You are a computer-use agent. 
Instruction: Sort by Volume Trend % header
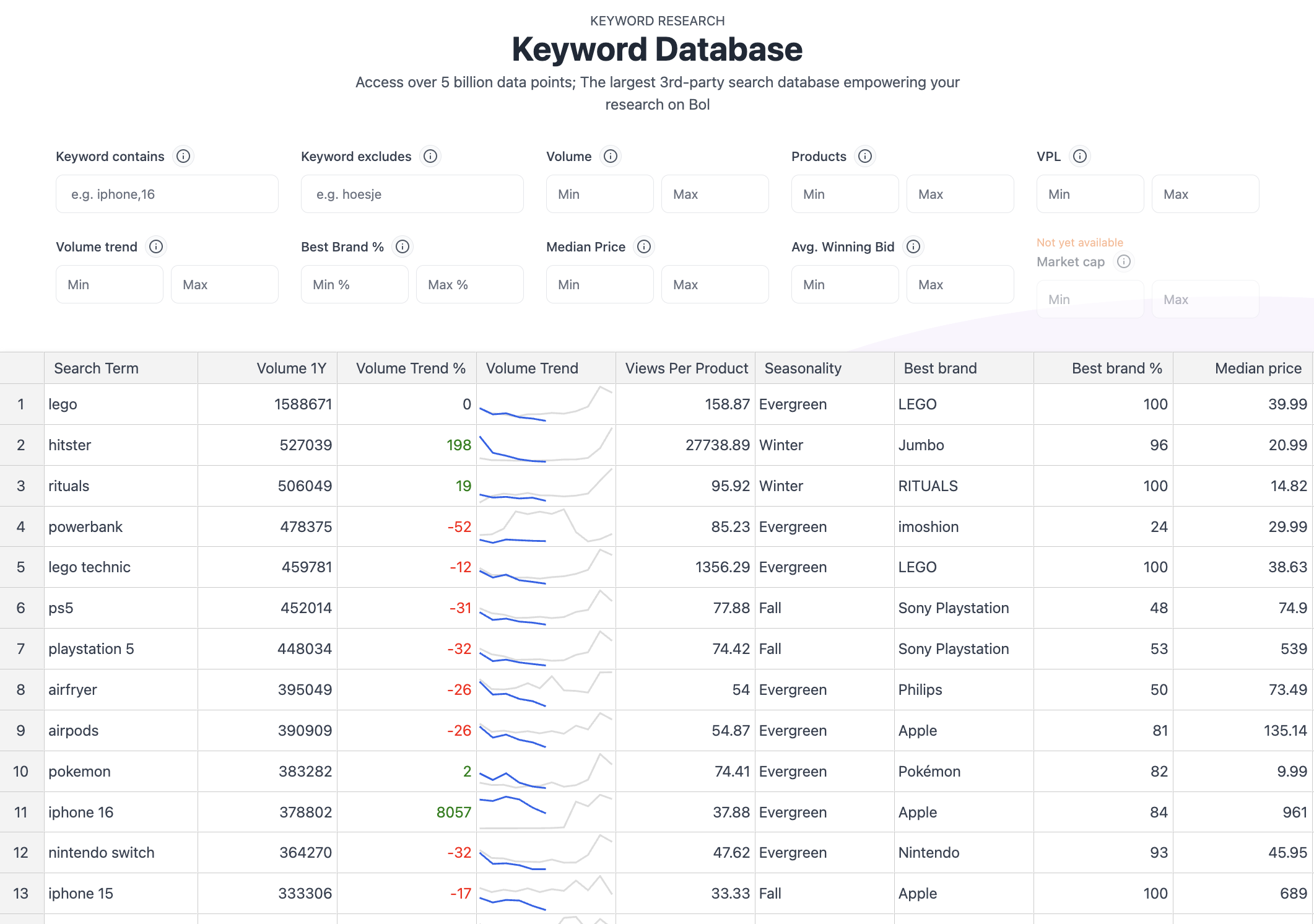(407, 368)
